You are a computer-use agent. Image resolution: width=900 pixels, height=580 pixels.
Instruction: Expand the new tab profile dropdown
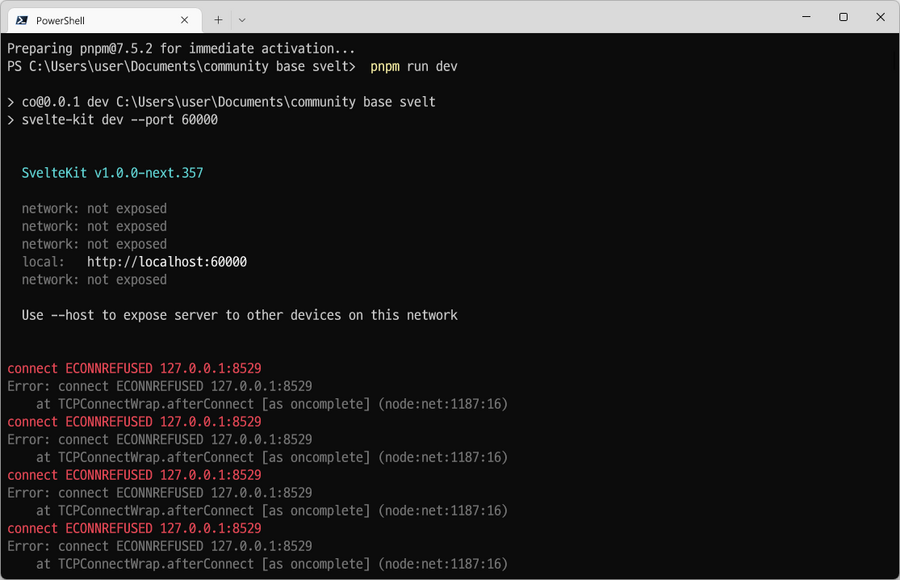(242, 20)
